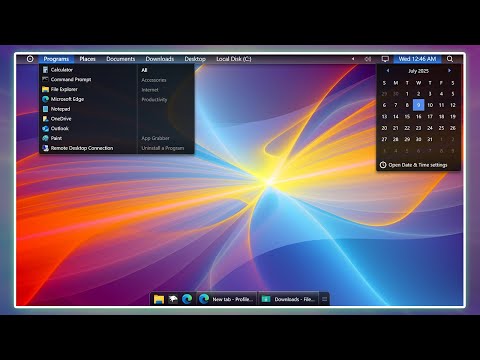Screen dimensions: 480x360
Task: Open the Places menu
Action: [88, 59]
